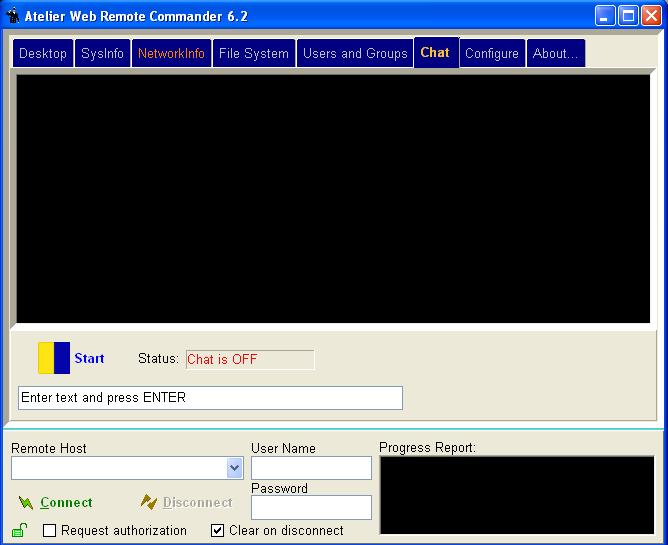The height and width of the screenshot is (545, 668).
Task: Go to the File System tab
Action: (254, 53)
